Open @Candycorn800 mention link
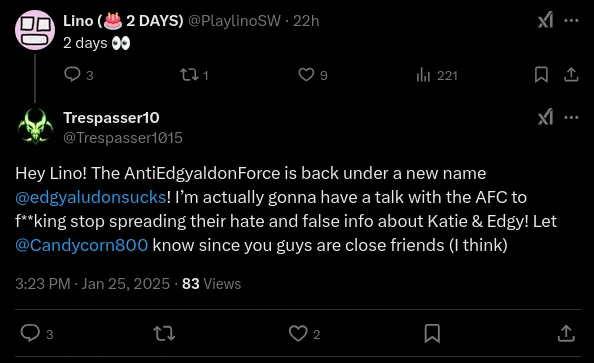The height and width of the screenshot is (363, 594). coord(81,245)
